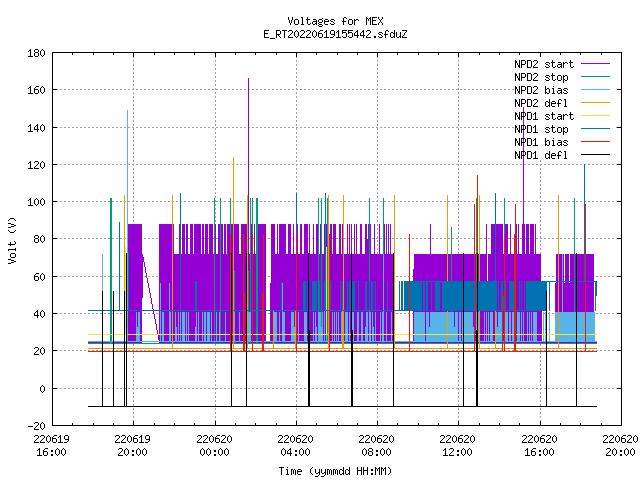
Task: Click the y-axis tick value 40
Action: click(39, 314)
